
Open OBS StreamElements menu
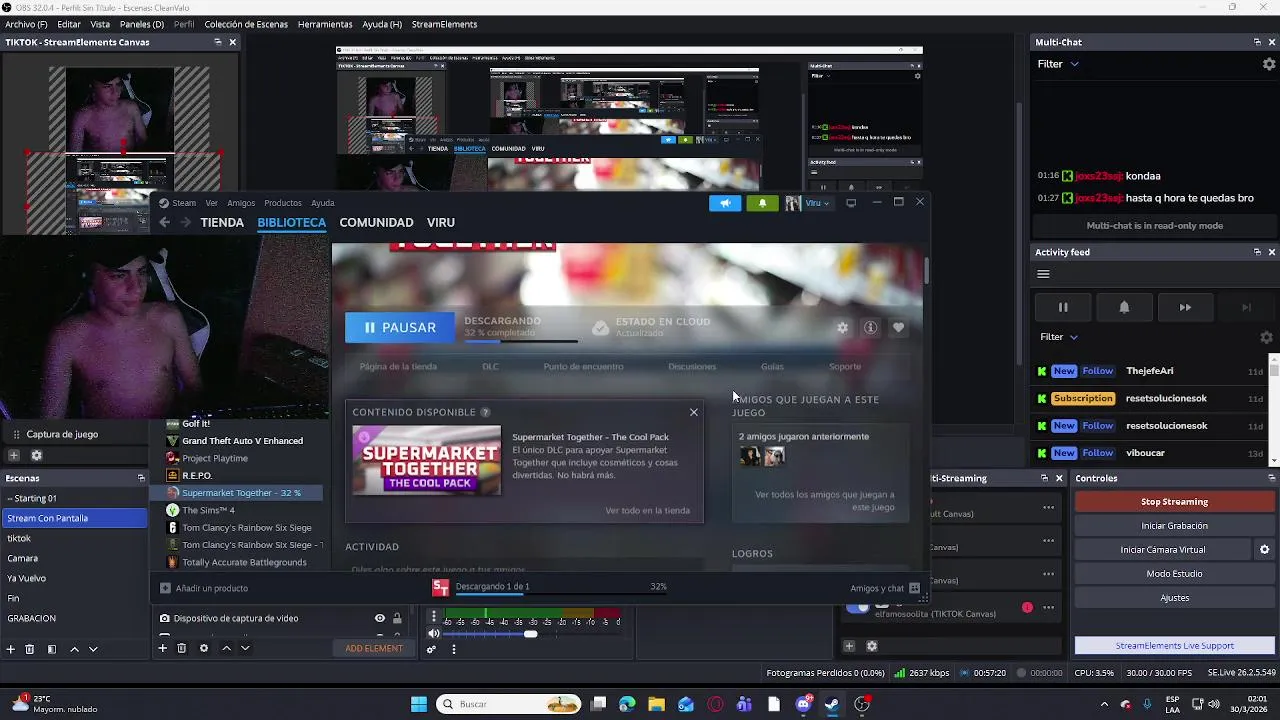coord(444,24)
